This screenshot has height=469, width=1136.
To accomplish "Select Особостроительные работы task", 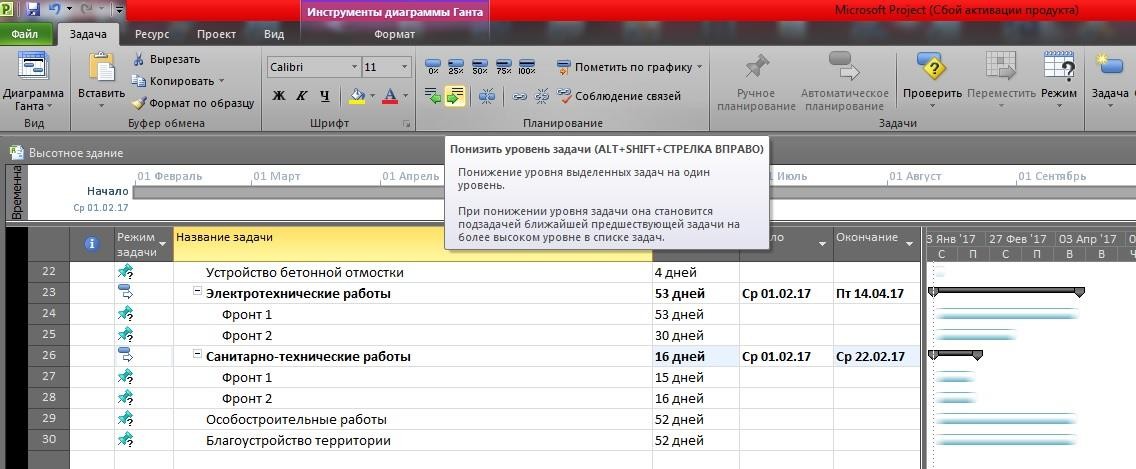I will 296,420.
